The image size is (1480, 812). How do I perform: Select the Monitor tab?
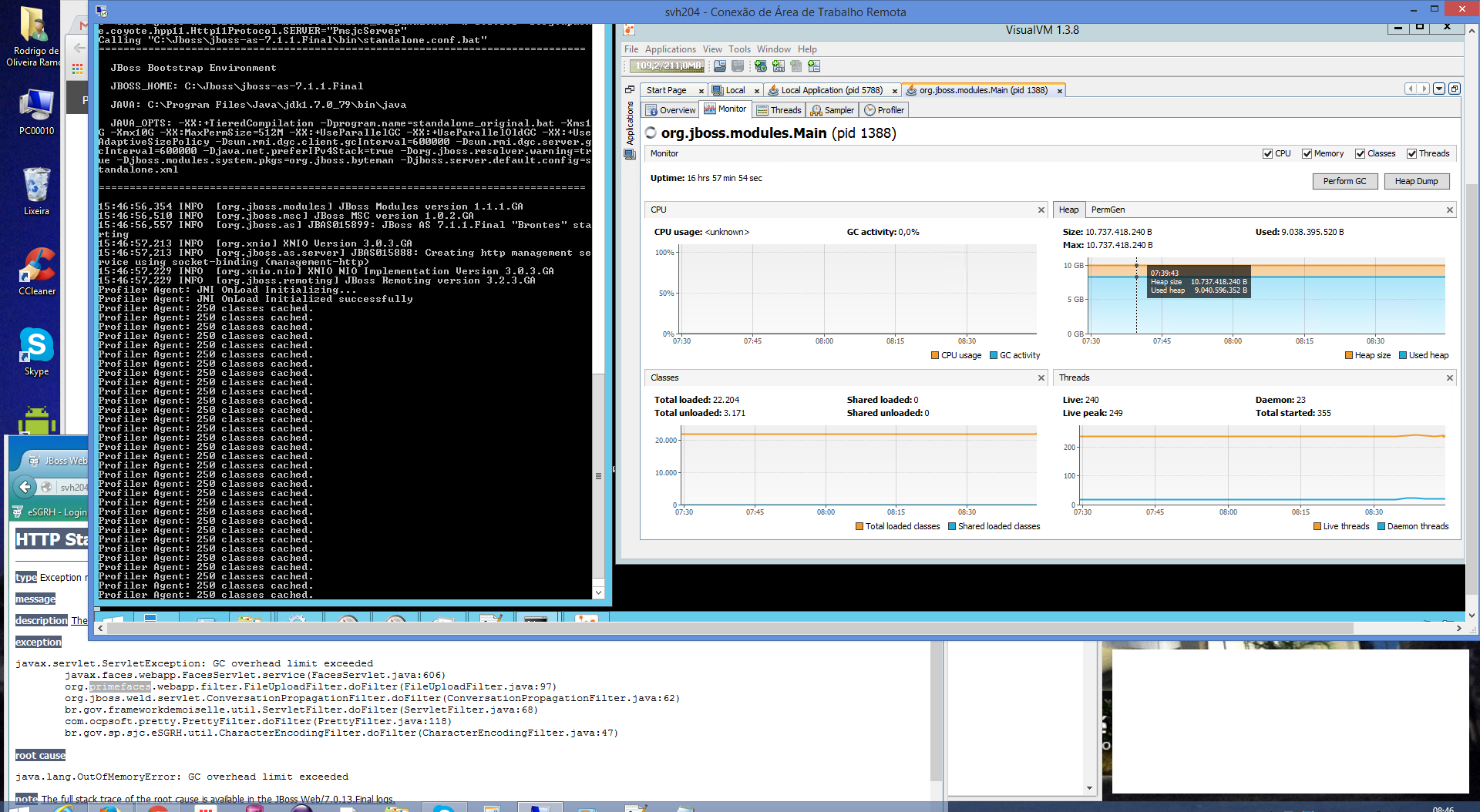[725, 109]
